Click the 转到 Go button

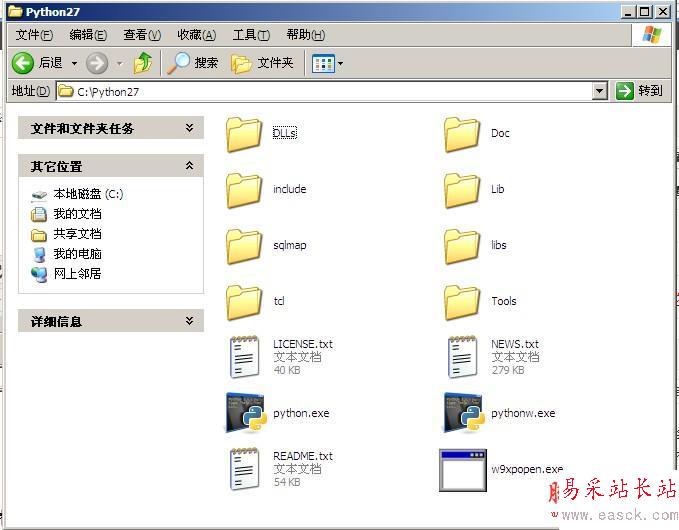[639, 91]
